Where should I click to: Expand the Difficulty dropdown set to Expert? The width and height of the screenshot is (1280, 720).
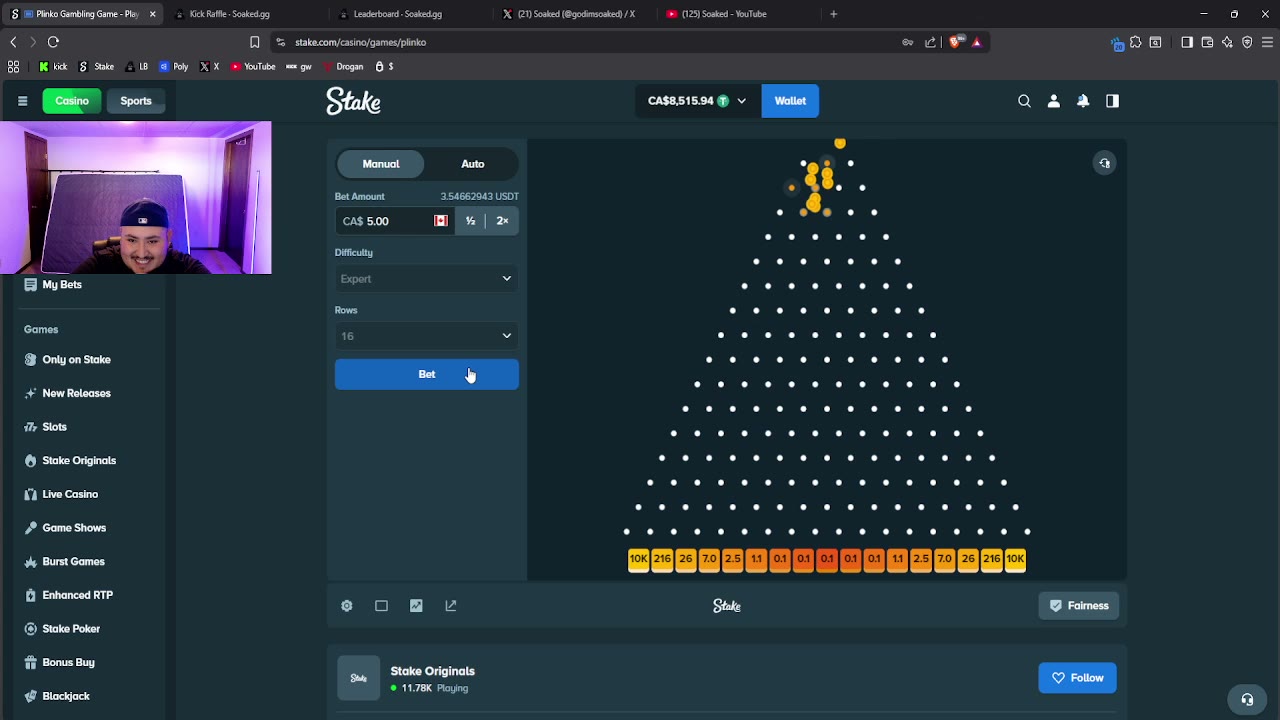(427, 279)
